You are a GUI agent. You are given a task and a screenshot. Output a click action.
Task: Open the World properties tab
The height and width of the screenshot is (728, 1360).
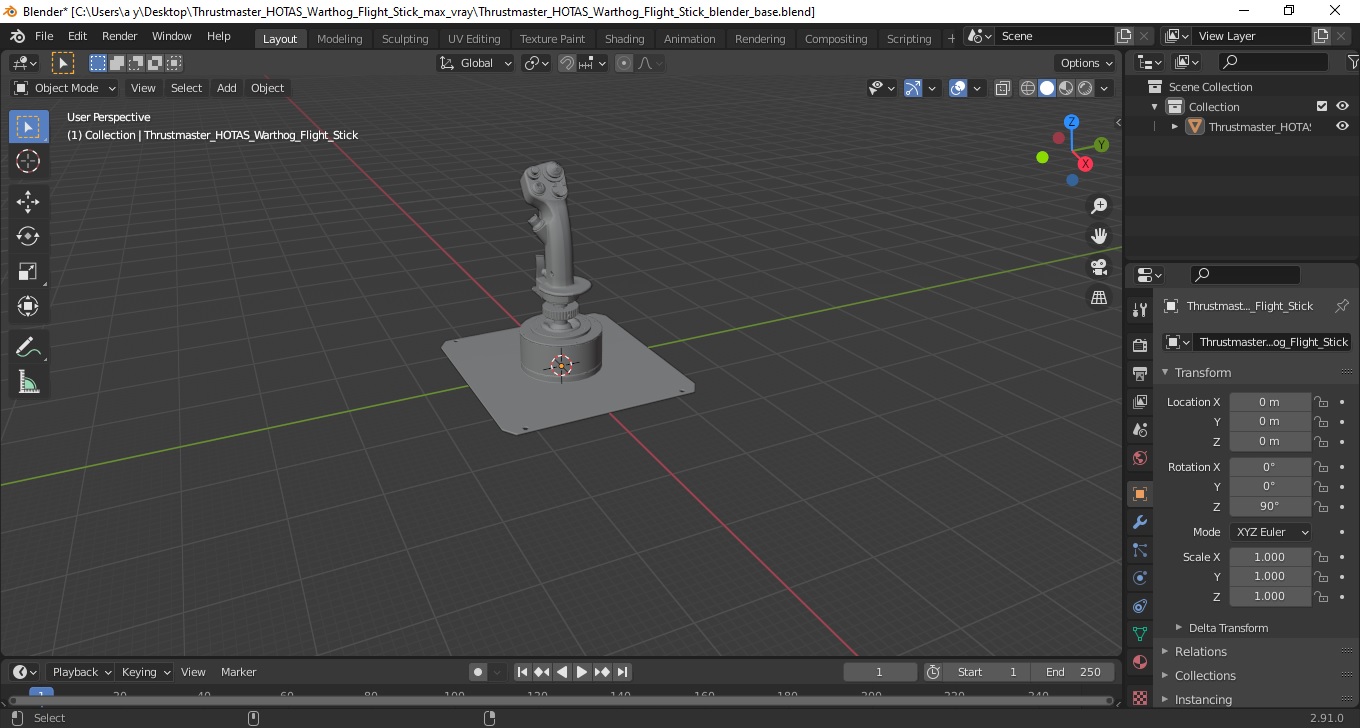[1139, 458]
